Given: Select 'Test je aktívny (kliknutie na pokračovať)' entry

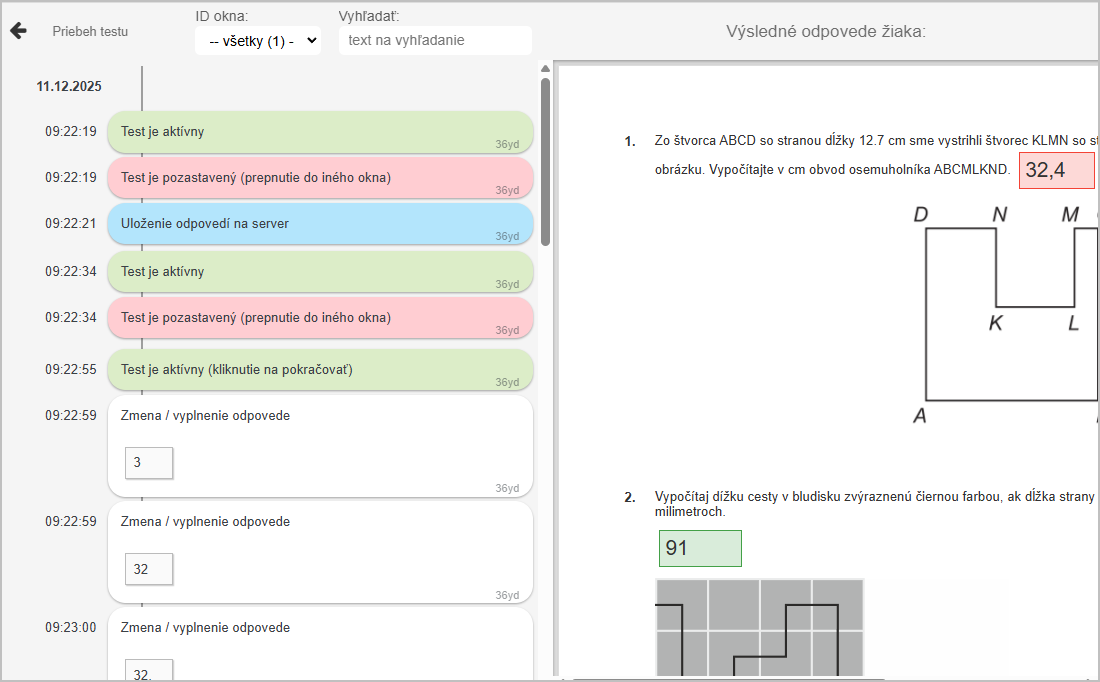Looking at the screenshot, I should pyautogui.click(x=320, y=370).
